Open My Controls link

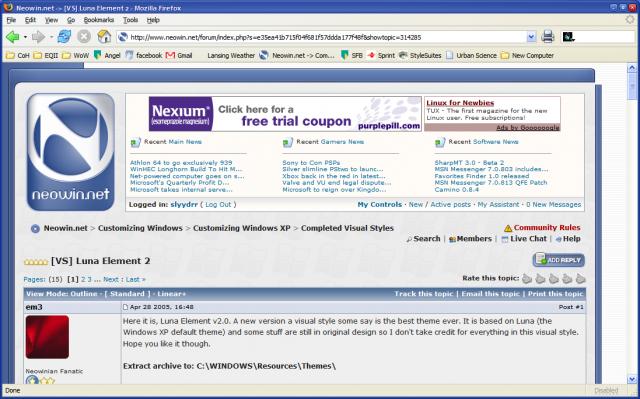380,204
